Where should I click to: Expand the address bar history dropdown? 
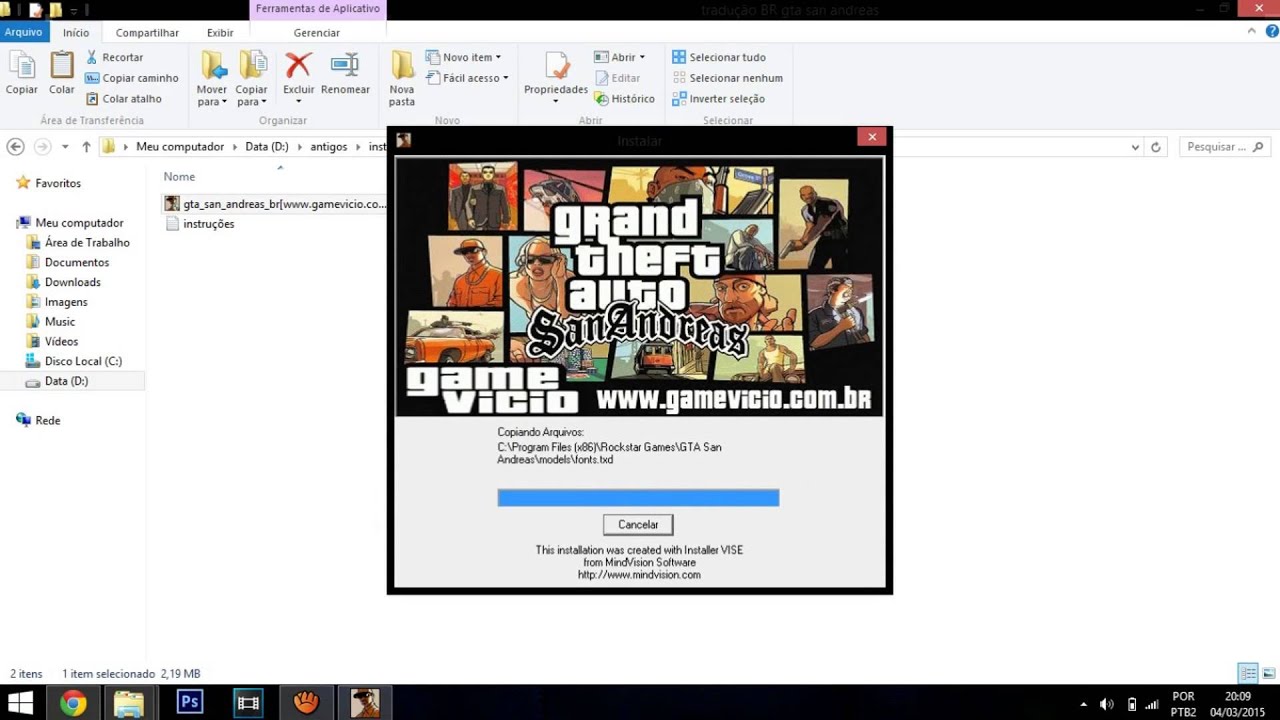click(x=1135, y=147)
